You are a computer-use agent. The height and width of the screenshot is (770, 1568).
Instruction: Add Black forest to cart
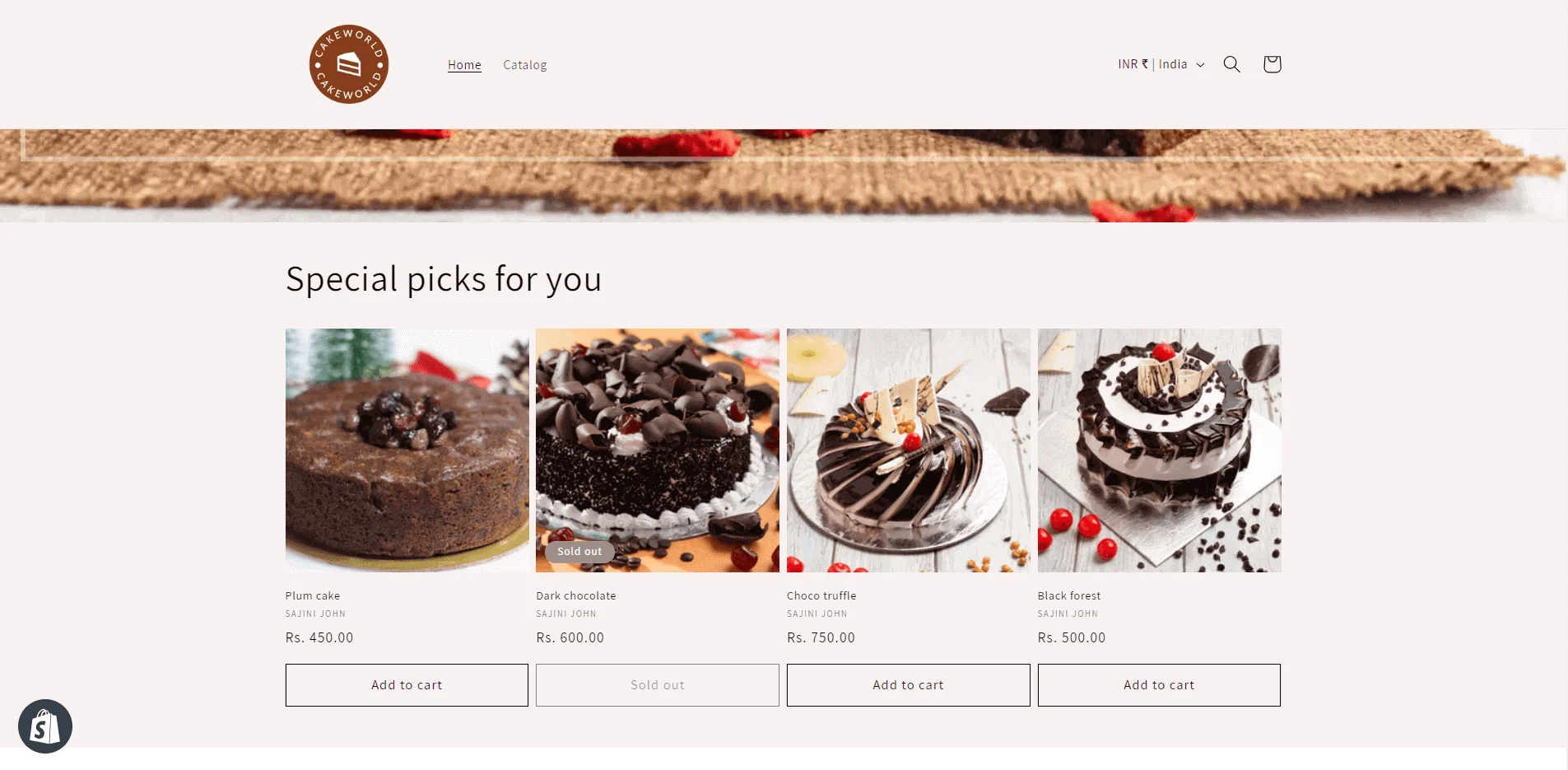point(1159,685)
